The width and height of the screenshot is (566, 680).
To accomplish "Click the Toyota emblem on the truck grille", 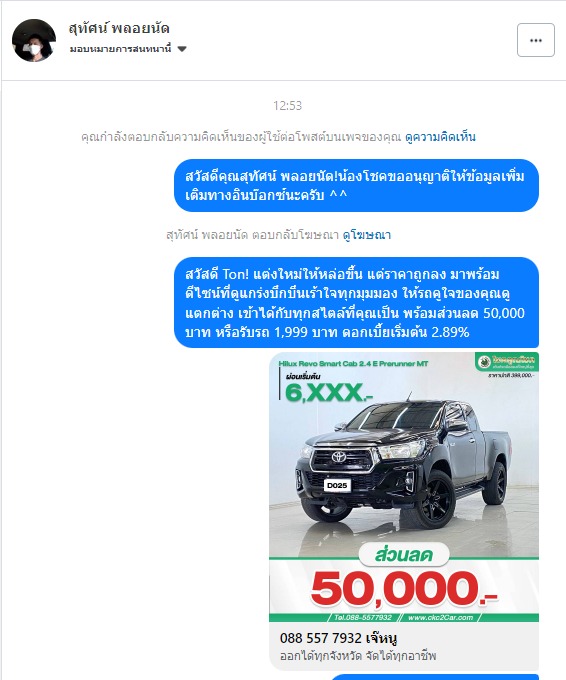I will click(x=339, y=457).
